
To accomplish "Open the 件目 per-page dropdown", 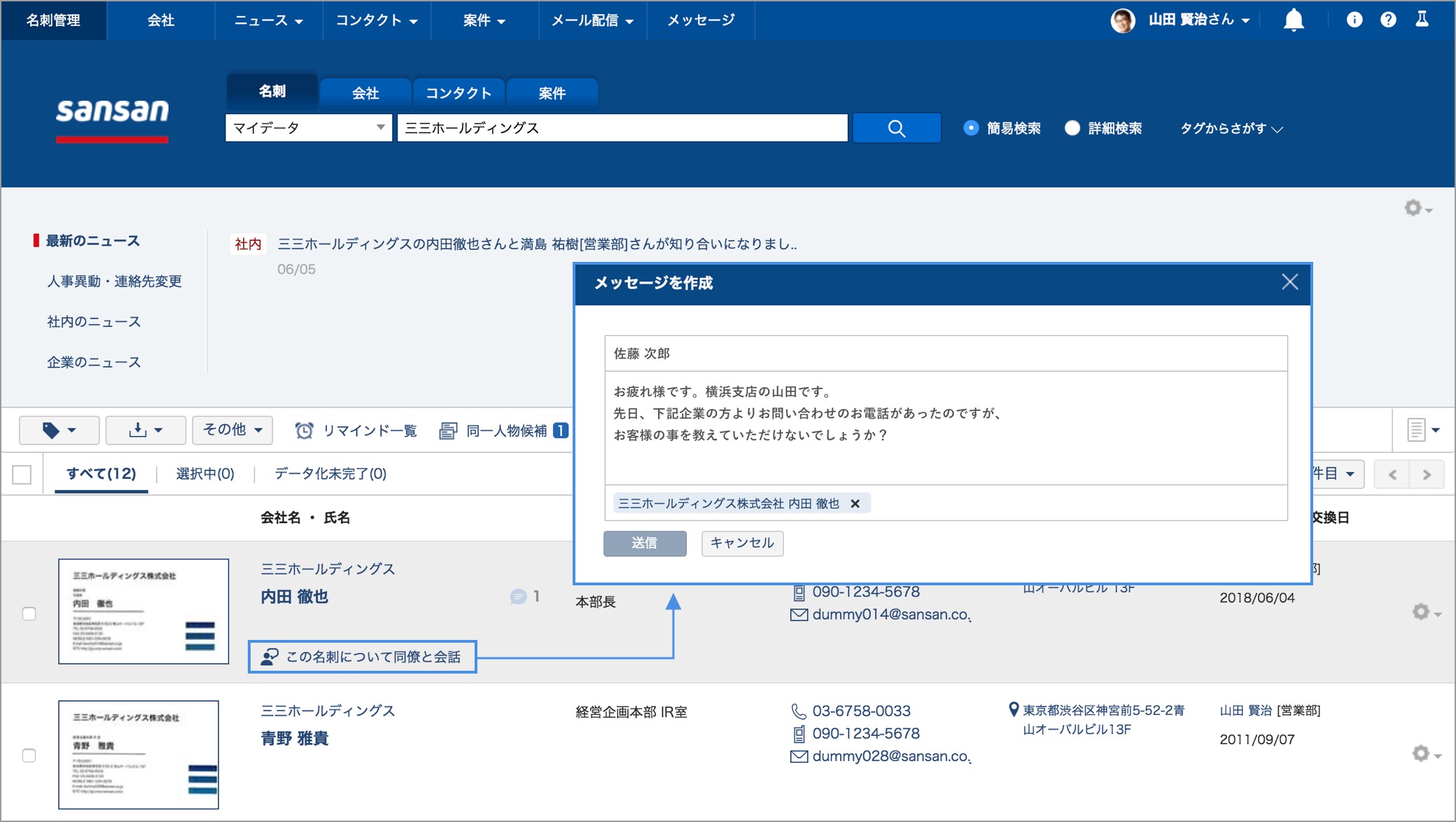I will [x=1337, y=474].
